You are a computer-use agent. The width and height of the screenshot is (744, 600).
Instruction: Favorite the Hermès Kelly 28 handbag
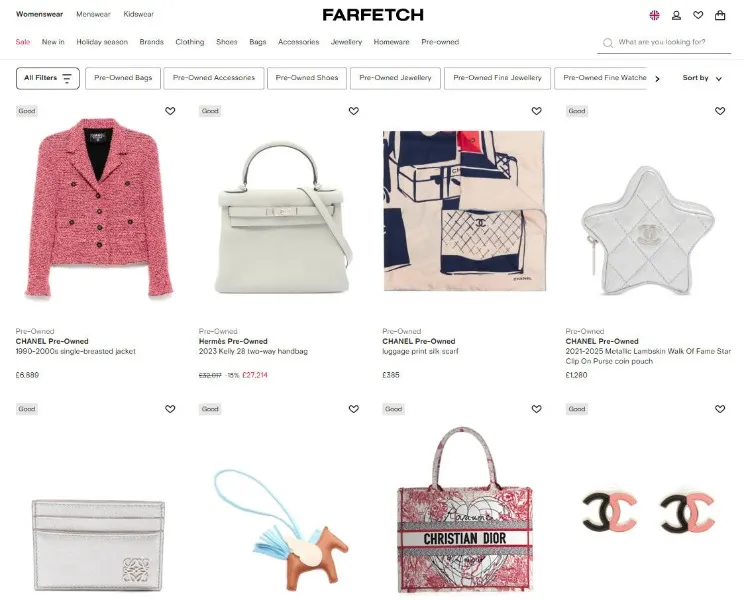pyautogui.click(x=353, y=111)
